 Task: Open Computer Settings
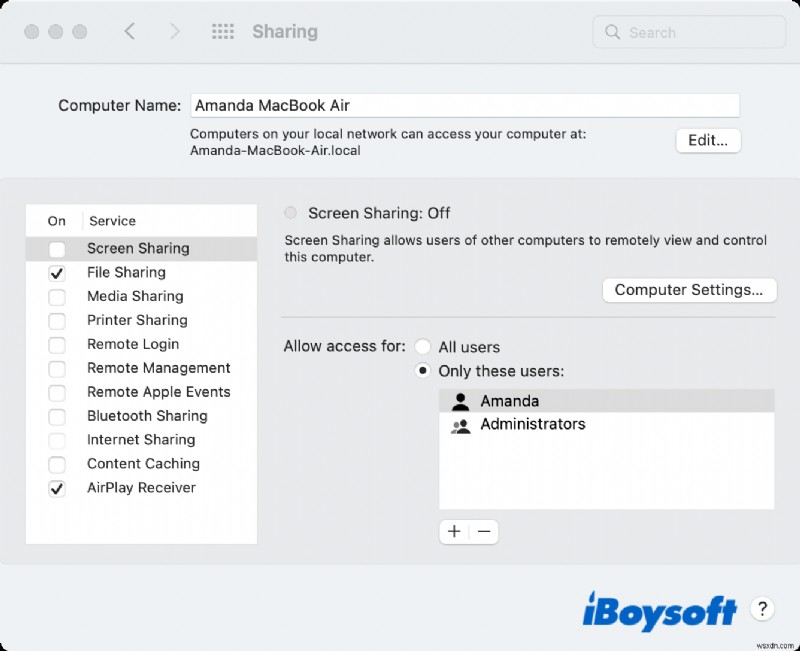pos(689,289)
